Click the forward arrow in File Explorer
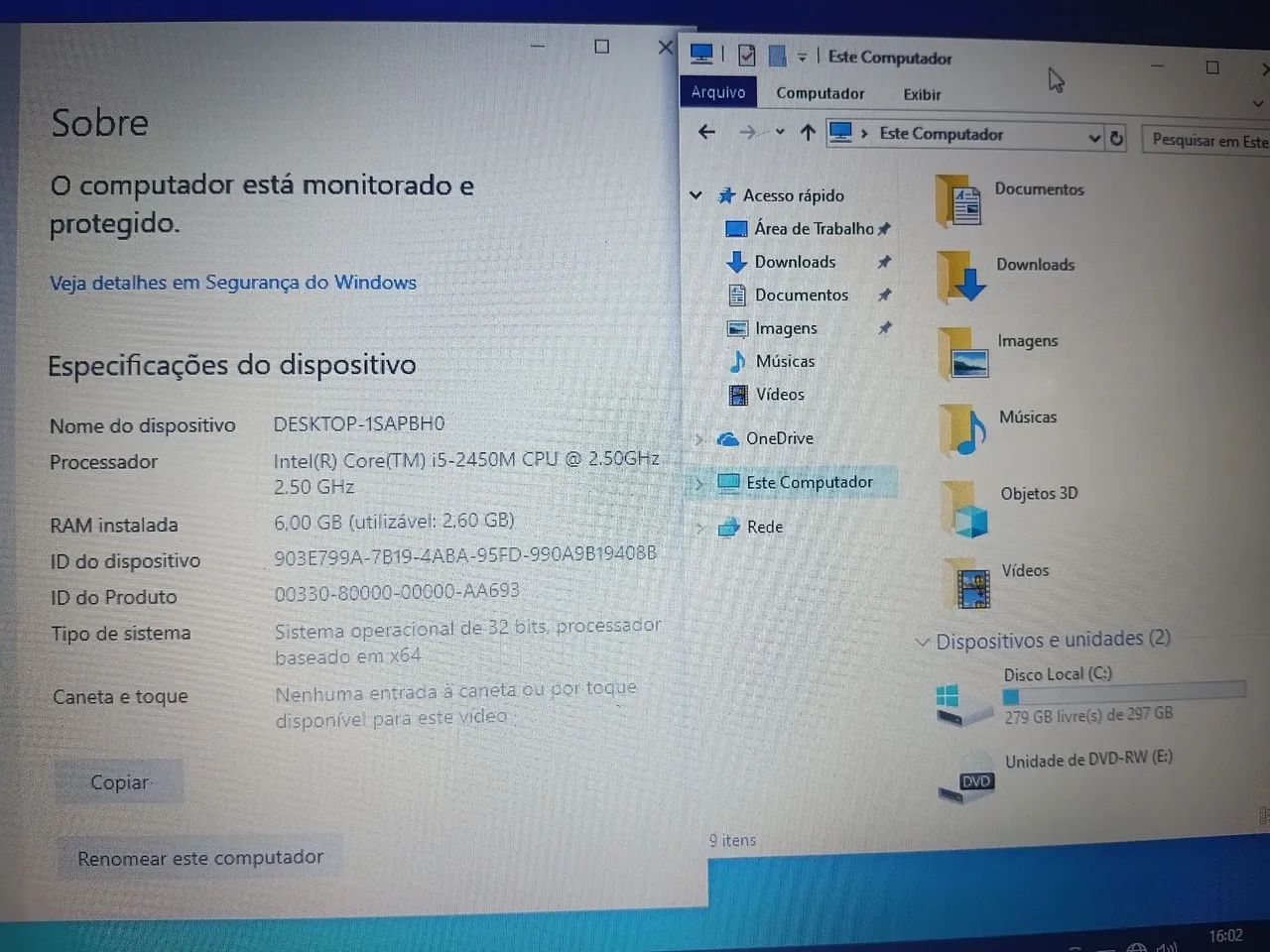The width and height of the screenshot is (1270, 952). click(747, 132)
